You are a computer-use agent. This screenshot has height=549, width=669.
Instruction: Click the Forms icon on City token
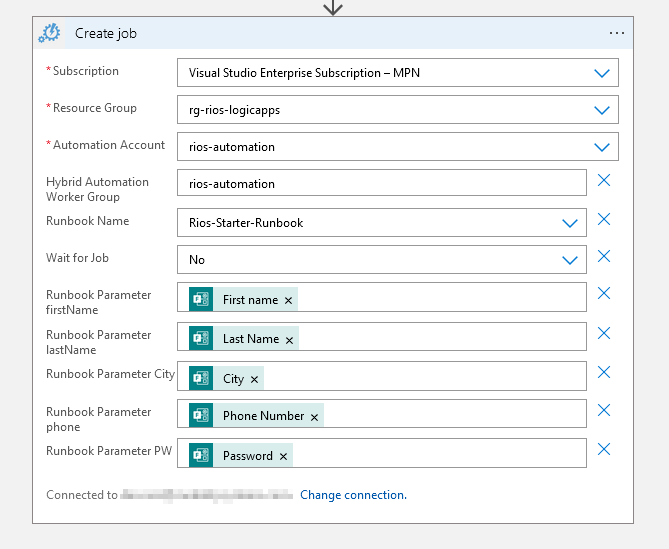201,378
